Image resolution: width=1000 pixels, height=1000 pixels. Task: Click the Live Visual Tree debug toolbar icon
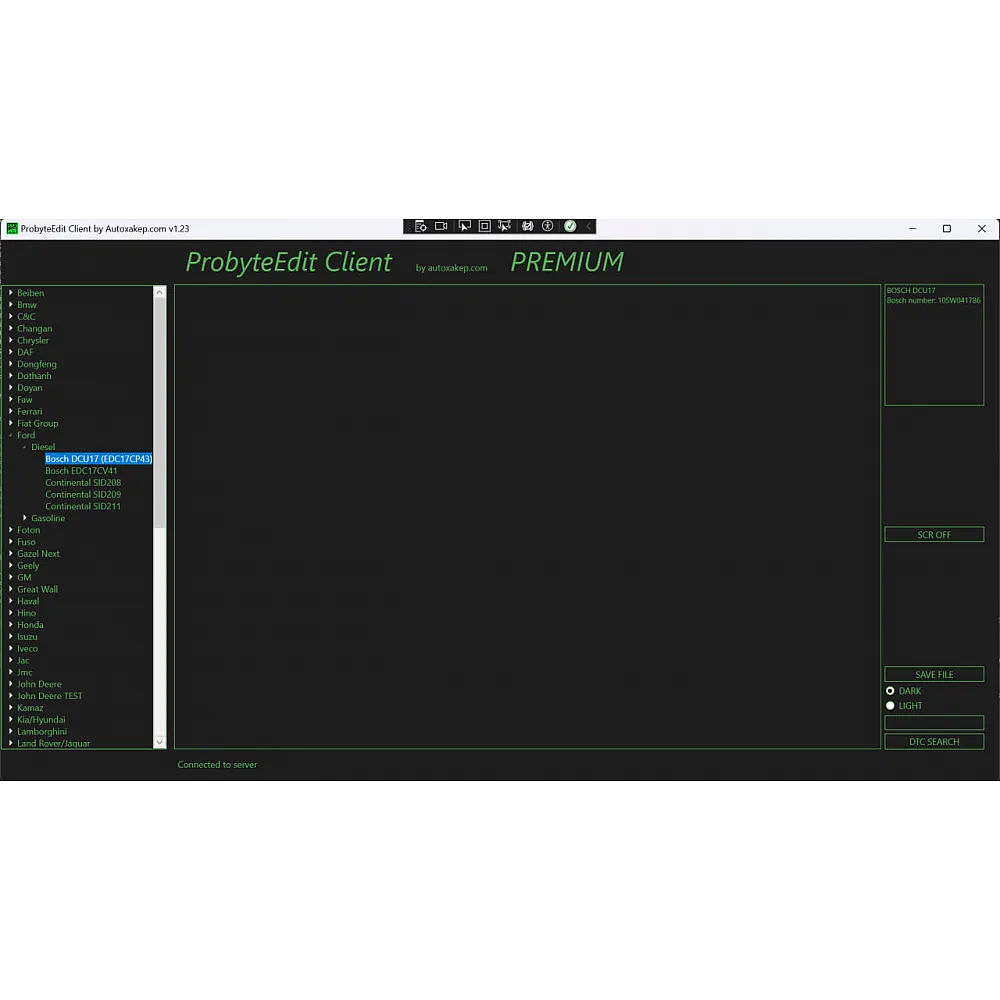[x=420, y=227]
